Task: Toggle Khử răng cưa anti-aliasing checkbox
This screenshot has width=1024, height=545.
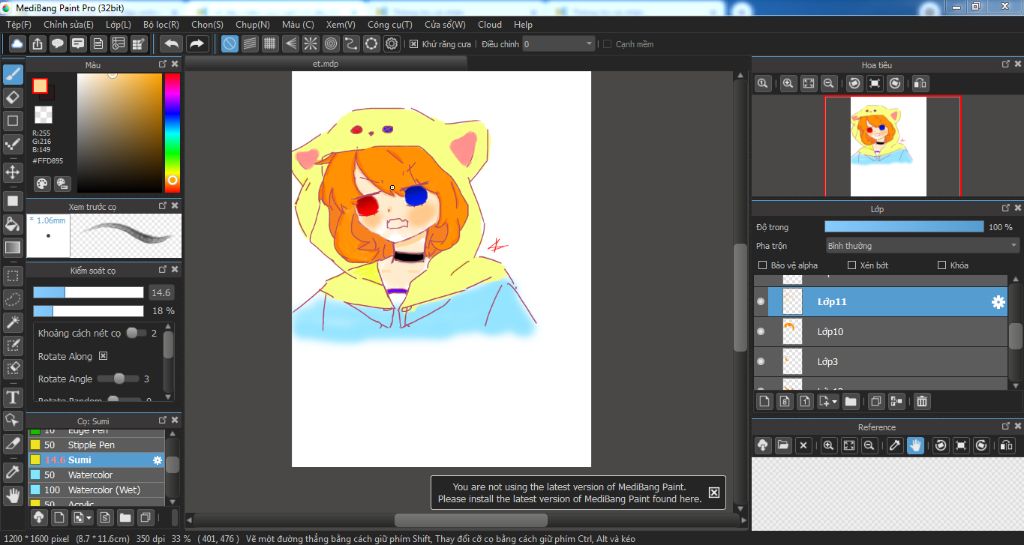Action: coord(413,44)
